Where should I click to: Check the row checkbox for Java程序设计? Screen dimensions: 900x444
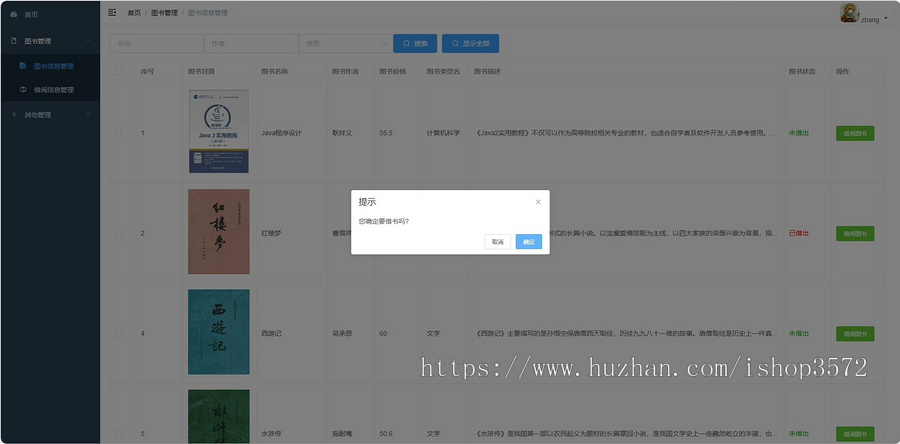click(118, 133)
